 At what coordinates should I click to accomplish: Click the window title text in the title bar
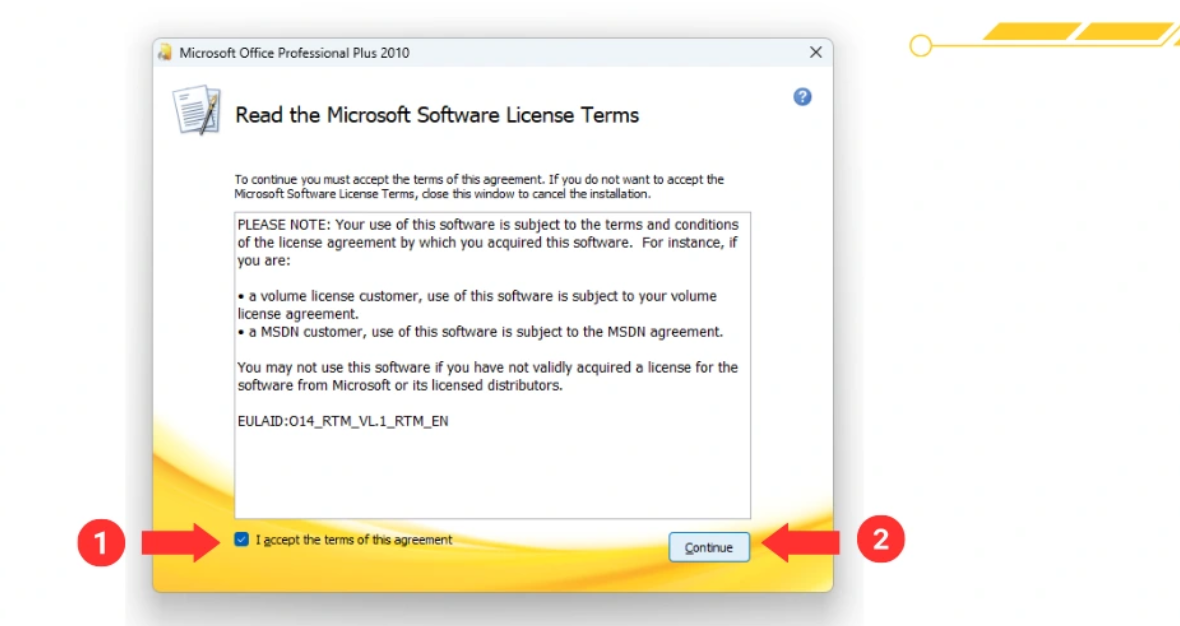[294, 53]
